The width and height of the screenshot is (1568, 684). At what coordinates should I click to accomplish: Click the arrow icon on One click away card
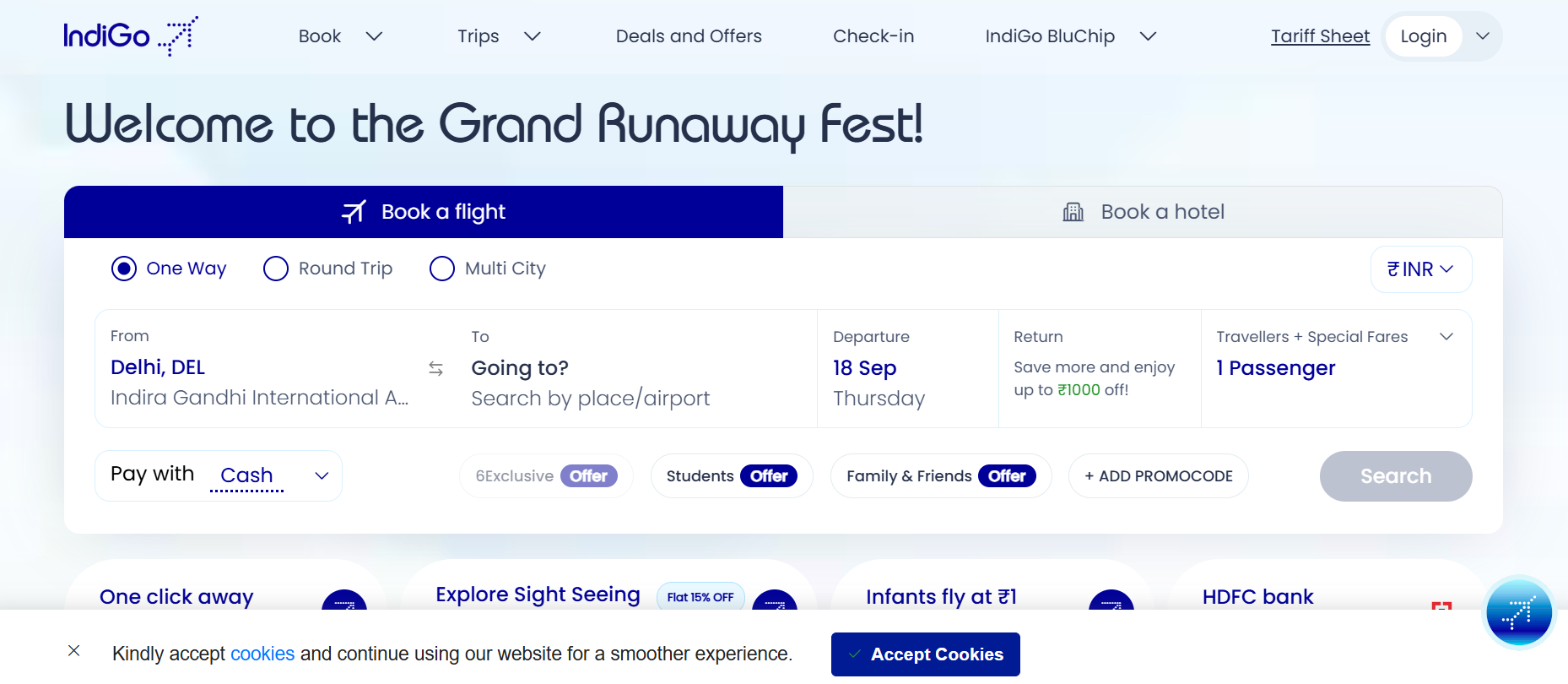pyautogui.click(x=344, y=601)
